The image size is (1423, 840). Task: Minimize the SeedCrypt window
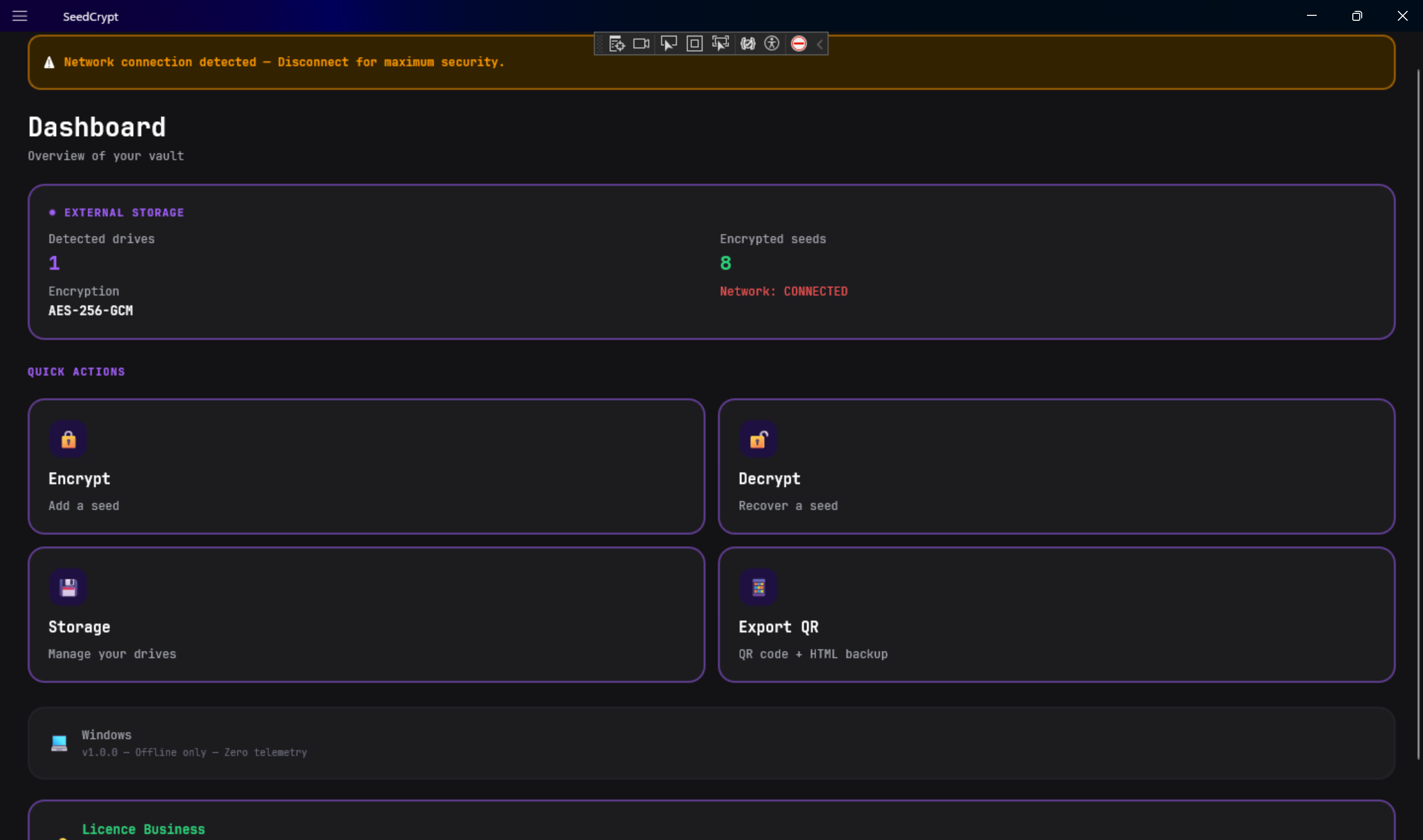[1311, 16]
